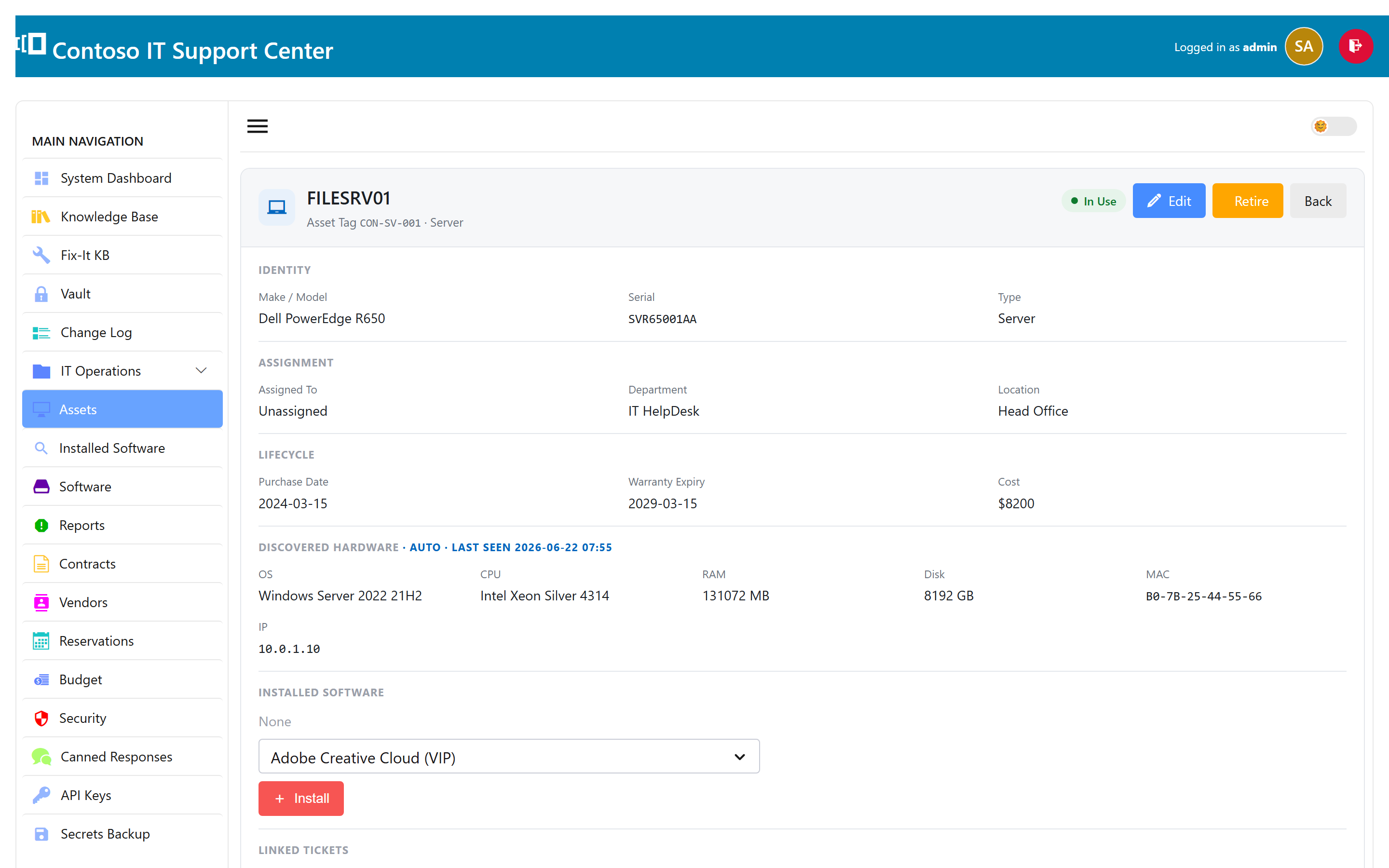
Task: Click the Head Office location value
Action: click(1033, 411)
